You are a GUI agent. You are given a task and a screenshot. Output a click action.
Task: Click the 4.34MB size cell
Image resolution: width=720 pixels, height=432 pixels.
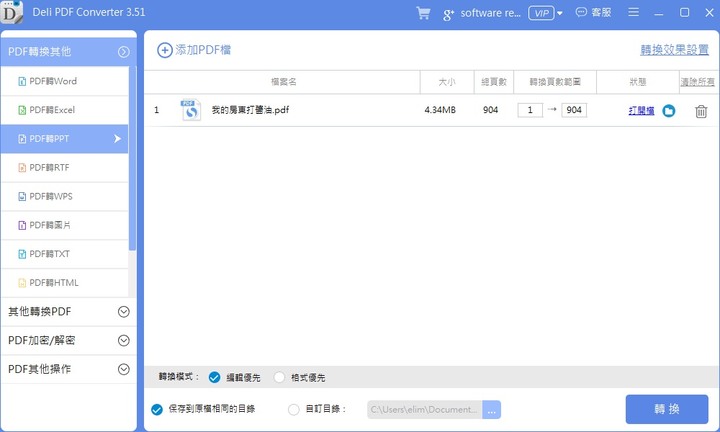[440, 110]
